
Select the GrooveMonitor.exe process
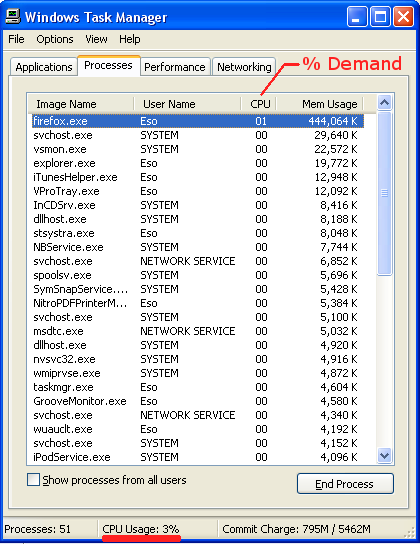click(198, 401)
